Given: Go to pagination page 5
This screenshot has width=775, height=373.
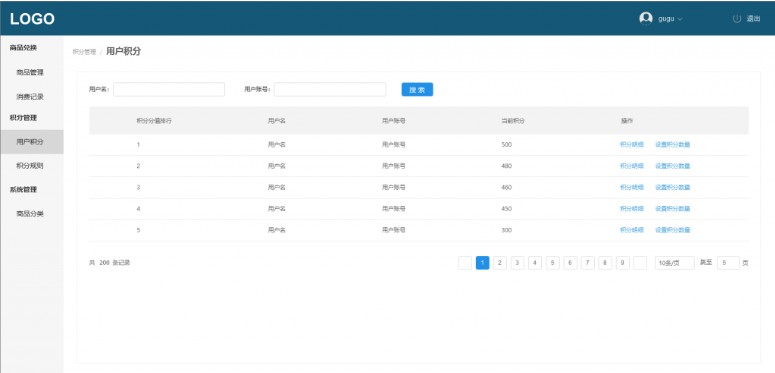Looking at the screenshot, I should tap(553, 263).
